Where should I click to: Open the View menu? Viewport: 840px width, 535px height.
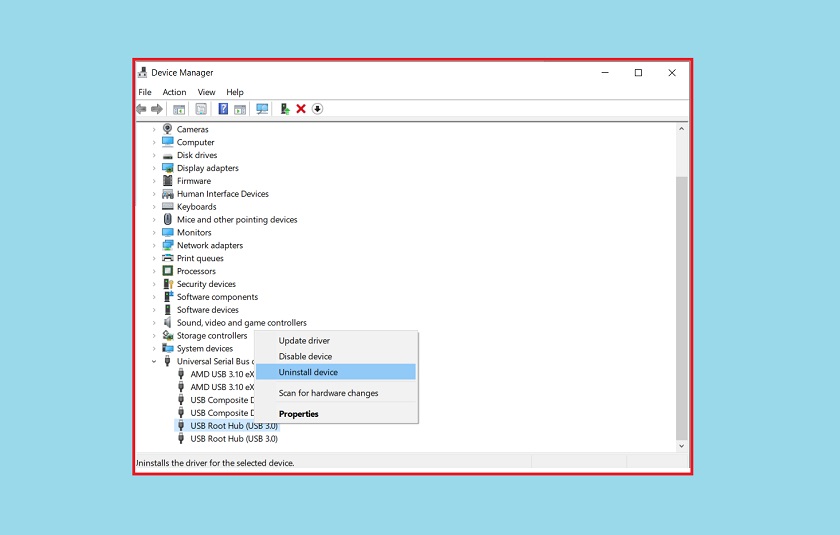click(206, 92)
